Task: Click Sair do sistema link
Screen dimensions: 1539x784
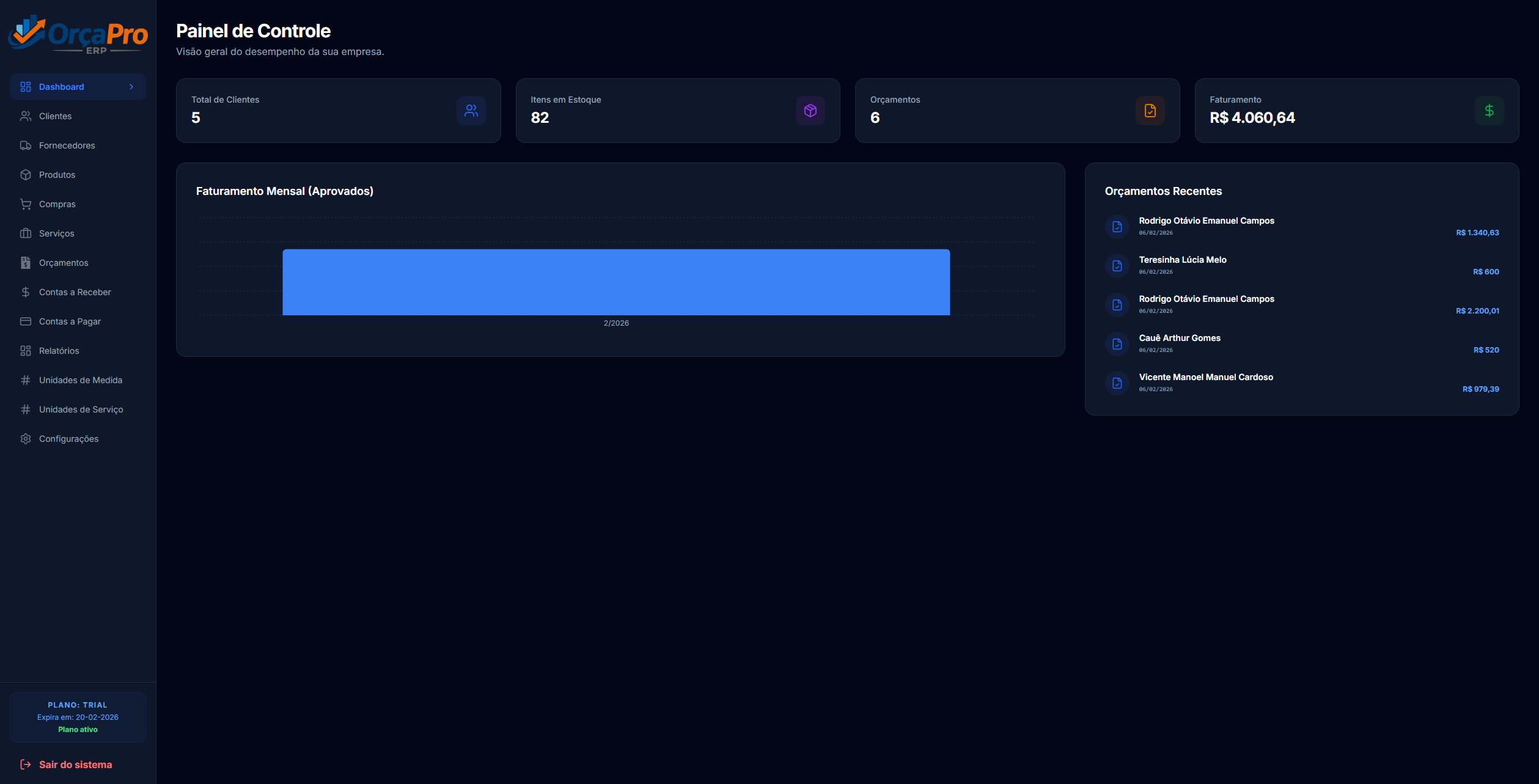Action: click(x=75, y=764)
